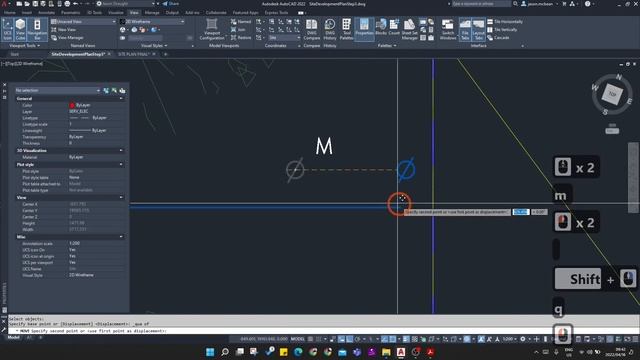Toggle the Layout Tabs button
Screen dimensions: 640x360
478,29
